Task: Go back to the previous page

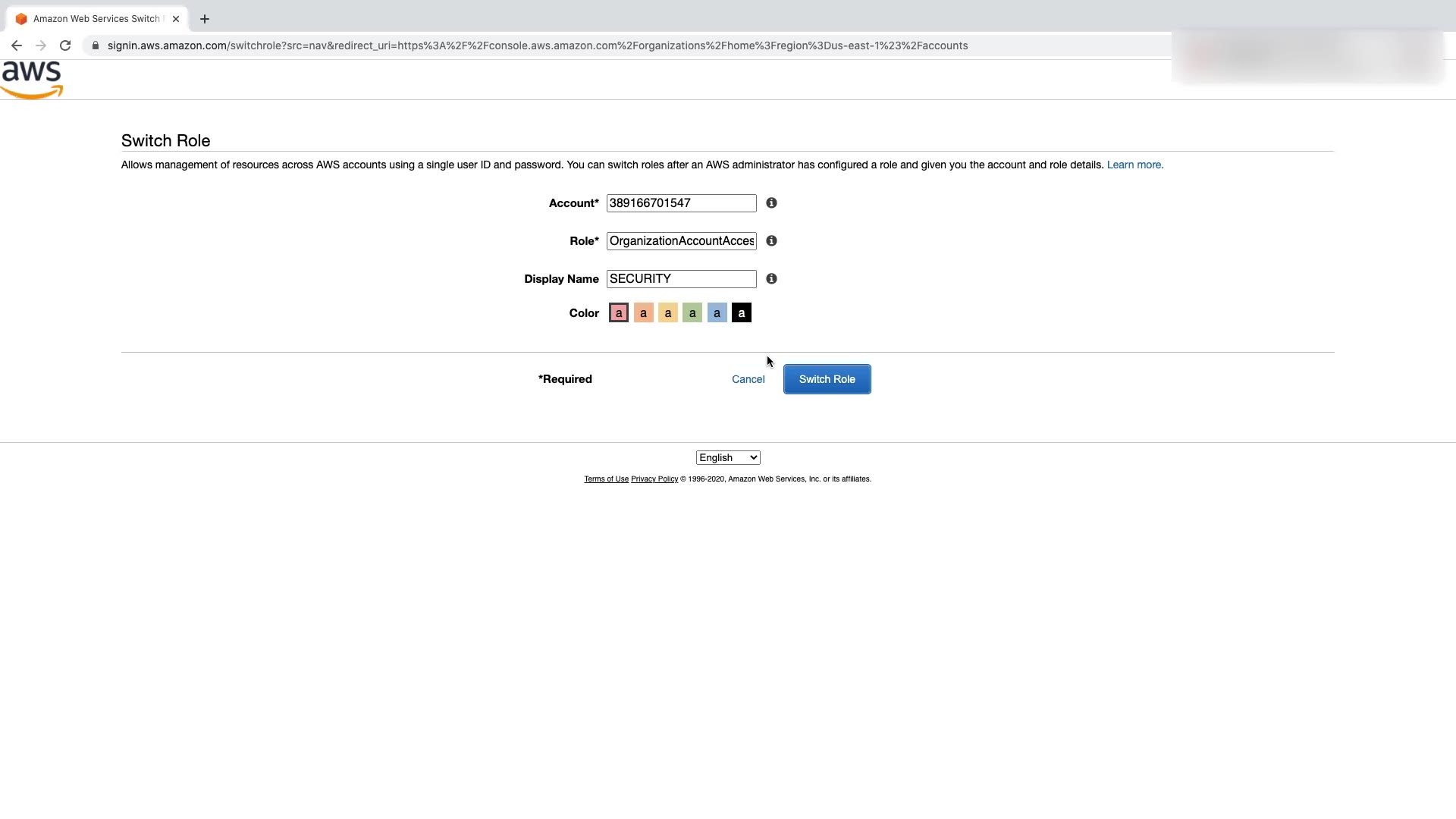Action: [x=17, y=45]
